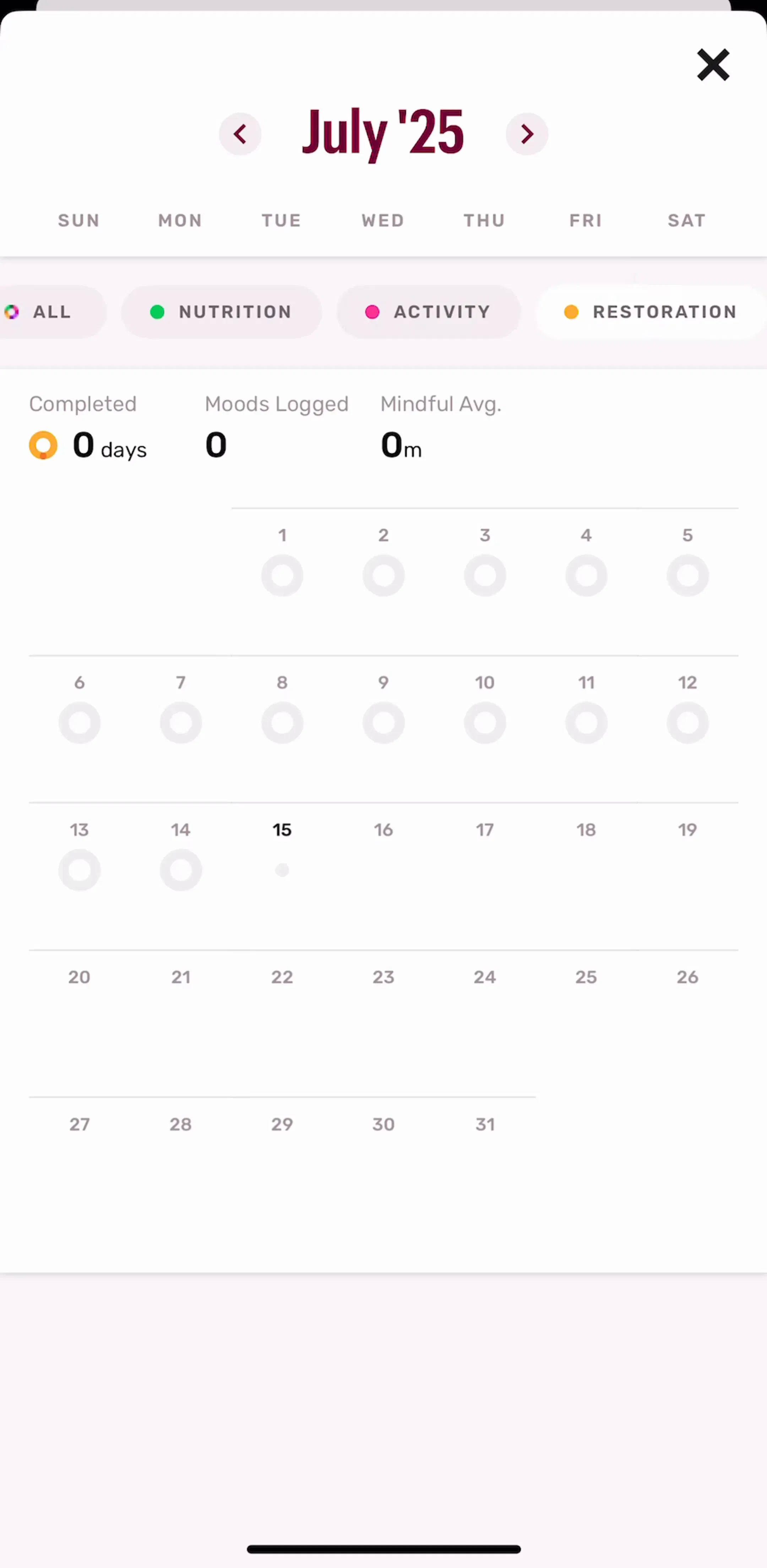This screenshot has width=767, height=1568.
Task: Select today's date, July 15
Action: (x=282, y=830)
